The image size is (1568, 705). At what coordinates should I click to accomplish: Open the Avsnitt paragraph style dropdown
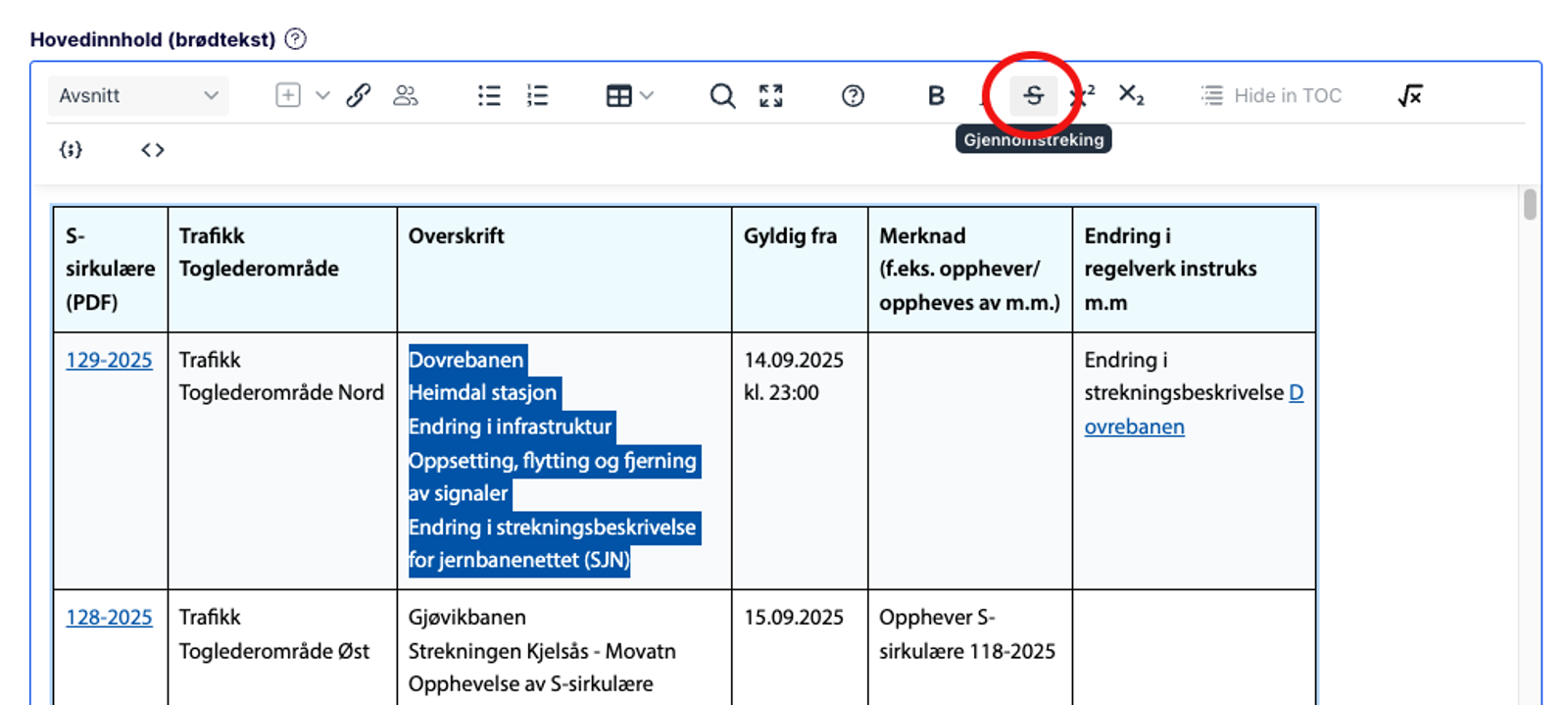click(138, 96)
